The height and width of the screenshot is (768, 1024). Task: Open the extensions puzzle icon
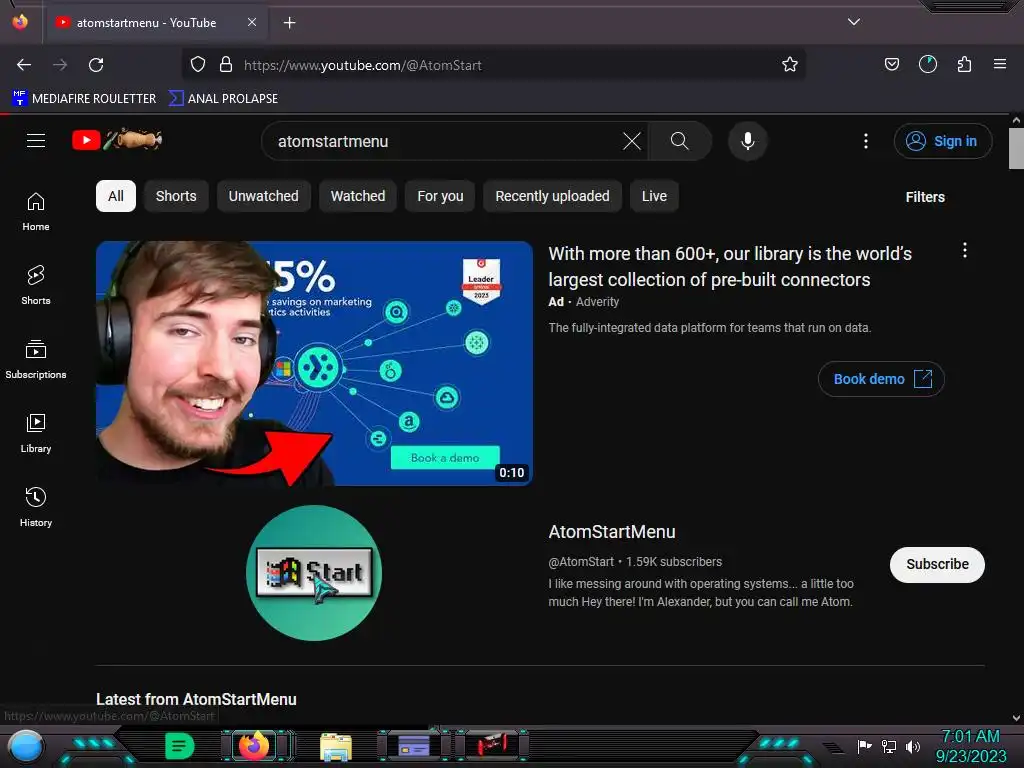(x=964, y=64)
